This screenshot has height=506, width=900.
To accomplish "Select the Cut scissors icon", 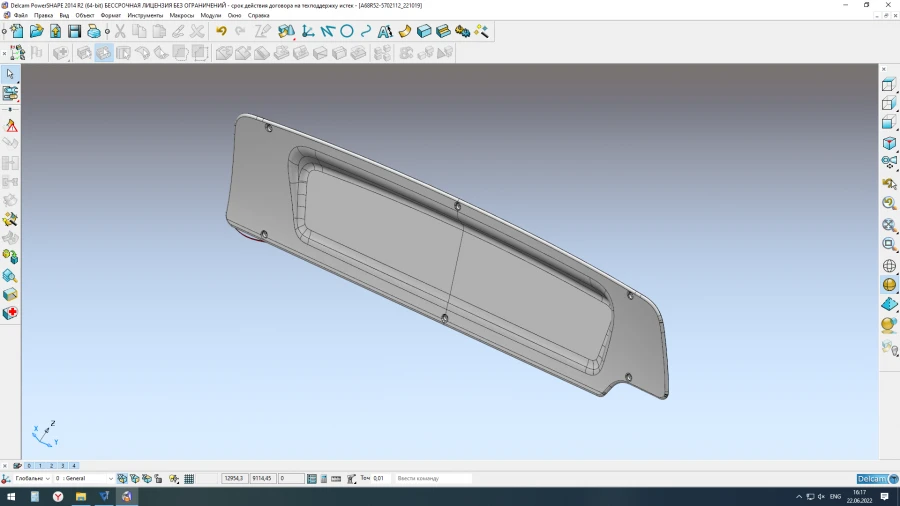I will (x=120, y=32).
